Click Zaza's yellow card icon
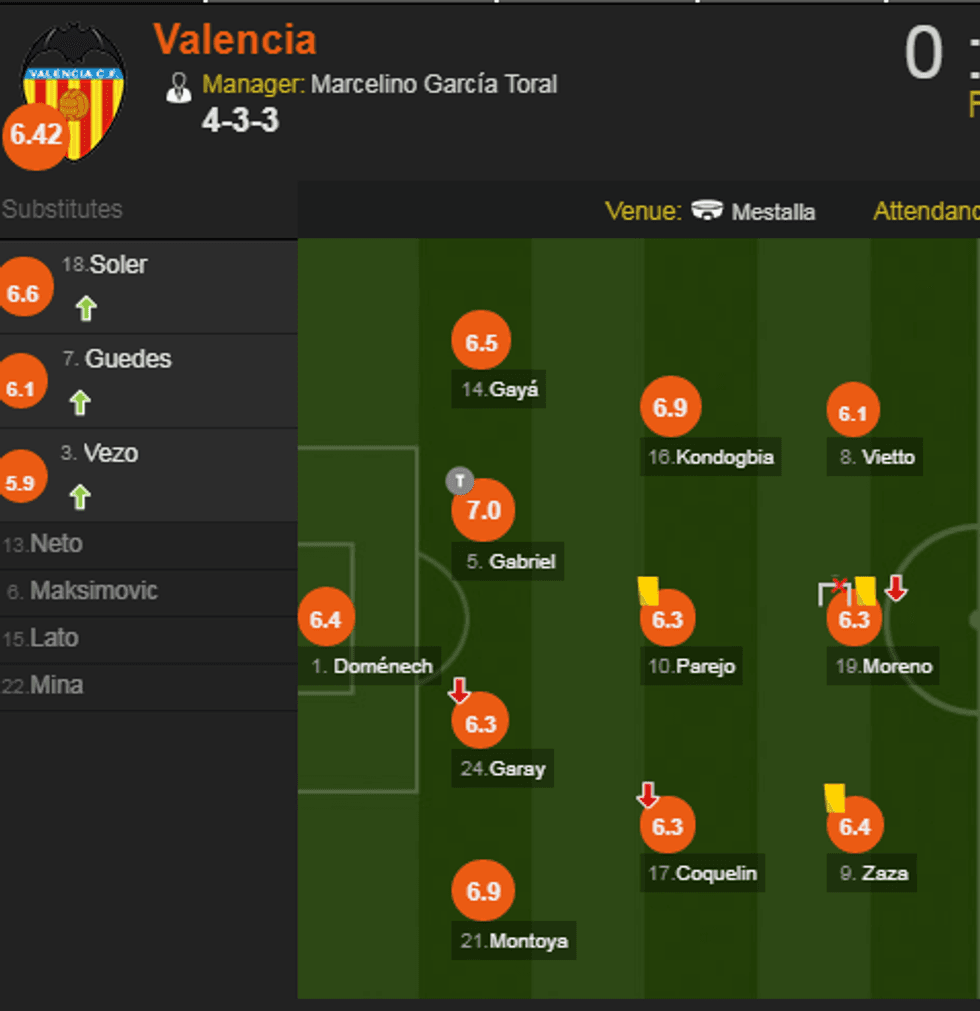This screenshot has width=980, height=1011. 835,797
